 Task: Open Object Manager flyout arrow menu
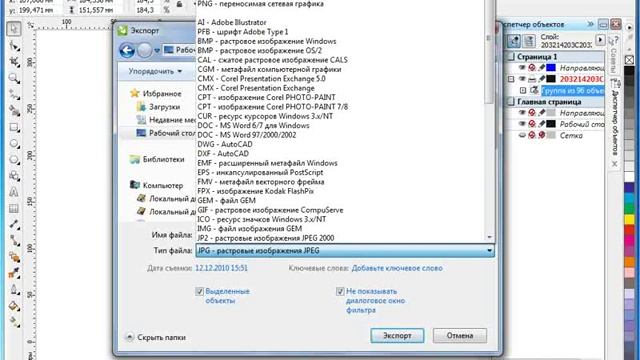(600, 40)
